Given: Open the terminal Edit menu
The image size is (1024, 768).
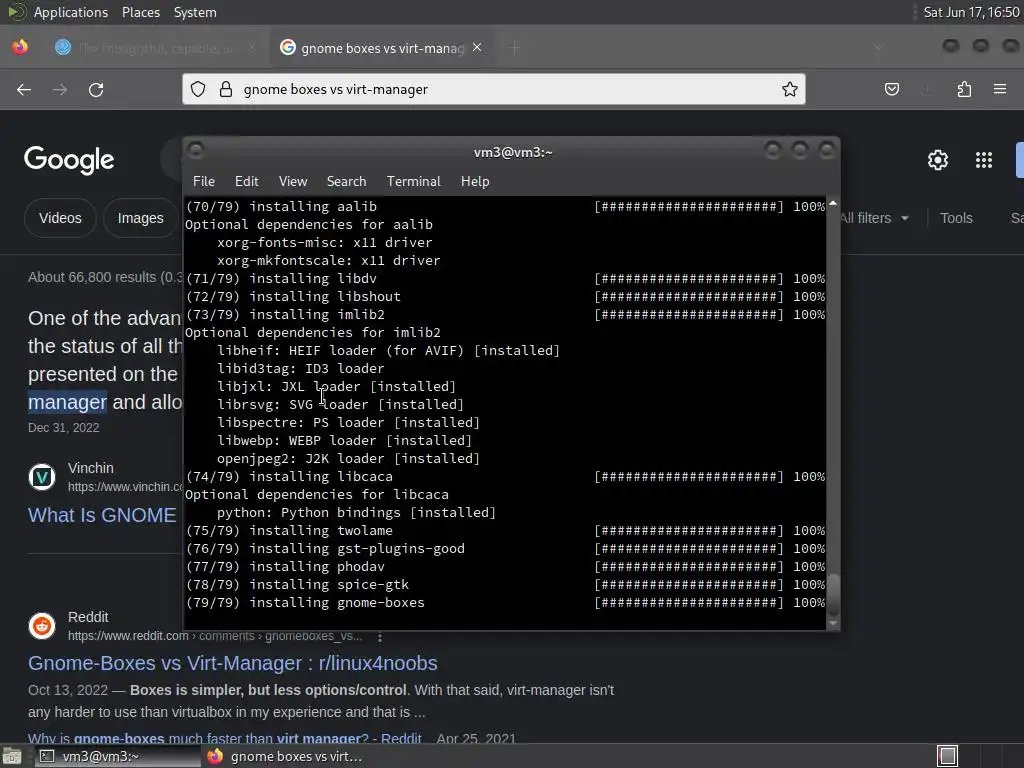Looking at the screenshot, I should click(x=247, y=182).
